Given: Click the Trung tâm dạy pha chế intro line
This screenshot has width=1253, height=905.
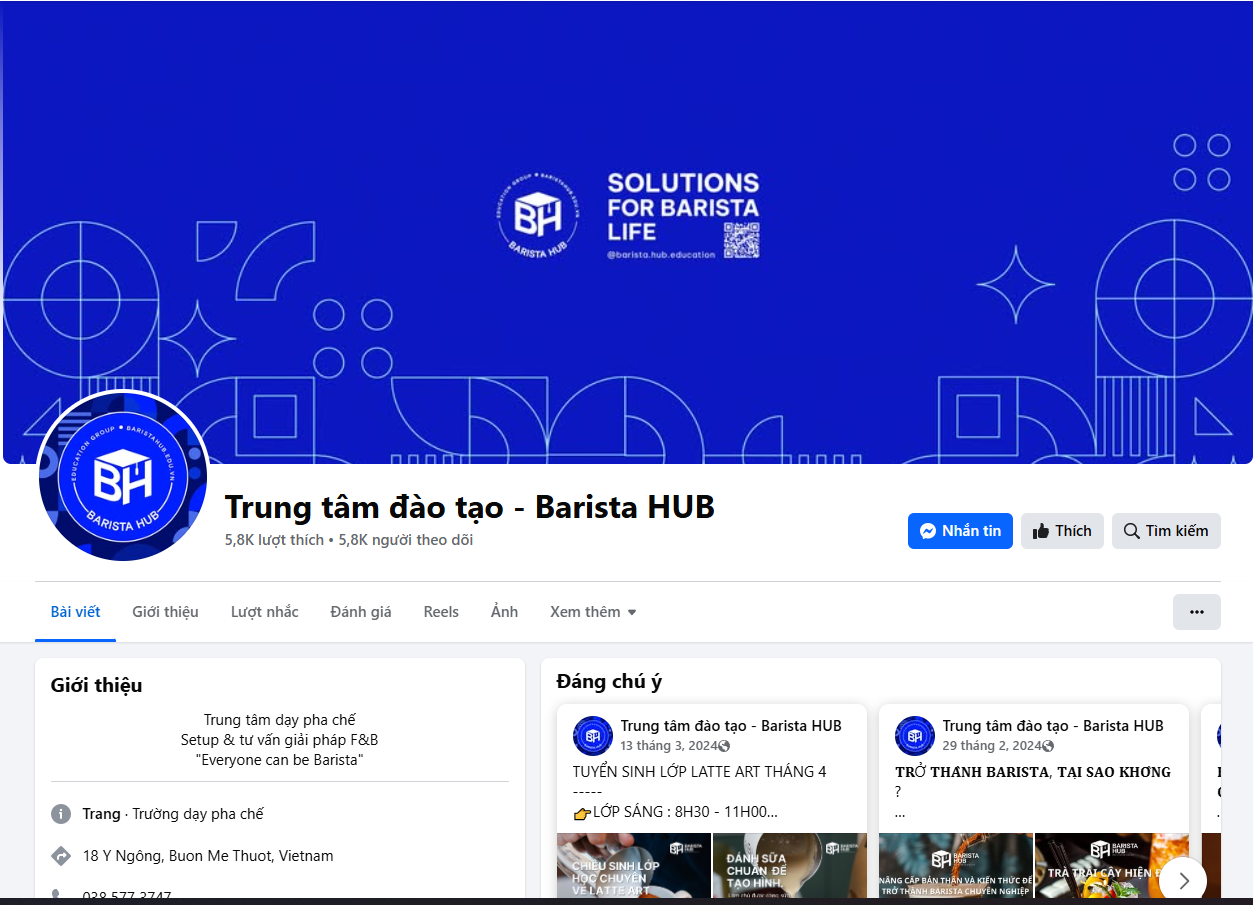Looking at the screenshot, I should point(280,720).
